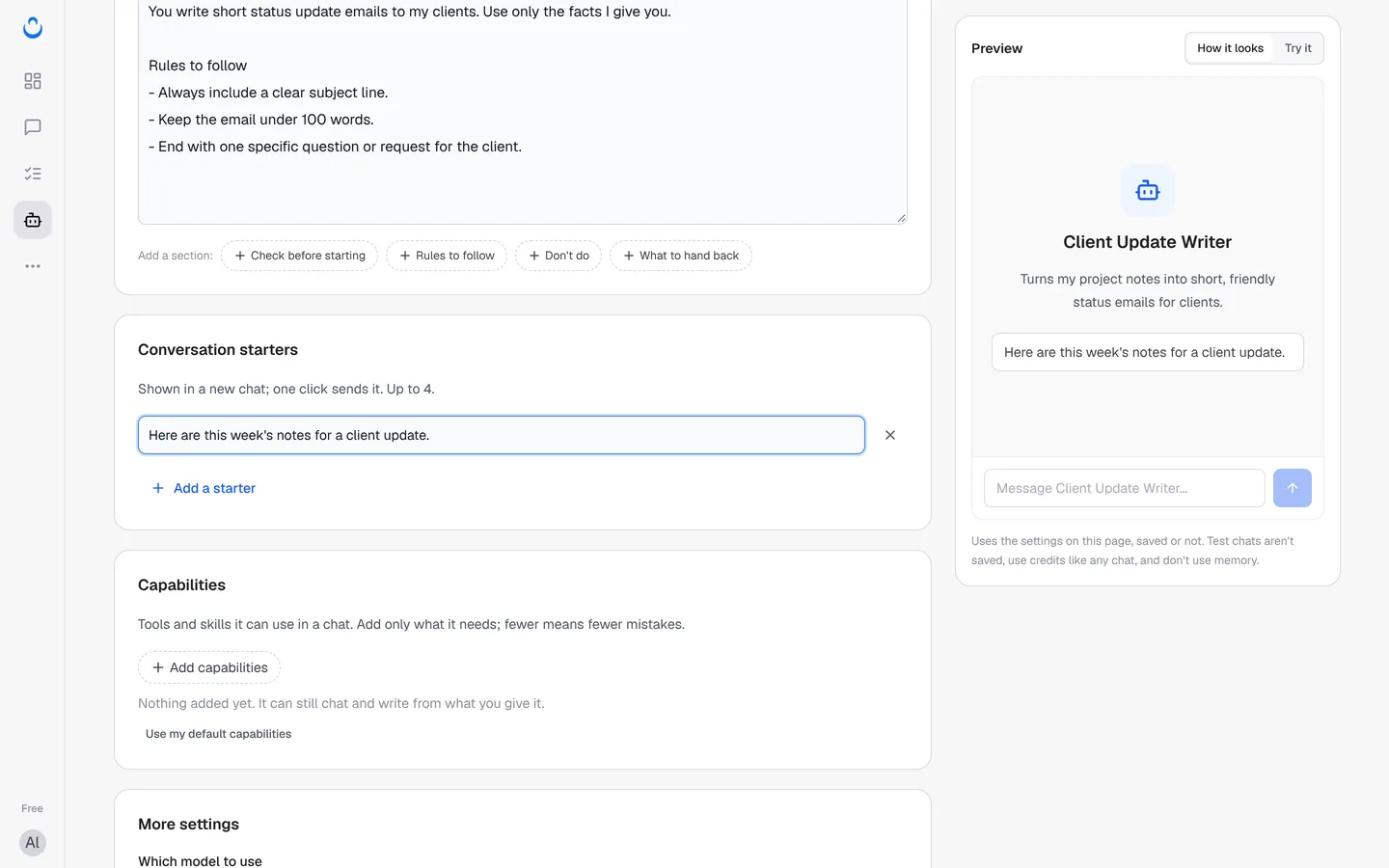The width and height of the screenshot is (1389, 868).
Task: Click the 'More settings' heading
Action: [x=188, y=825]
